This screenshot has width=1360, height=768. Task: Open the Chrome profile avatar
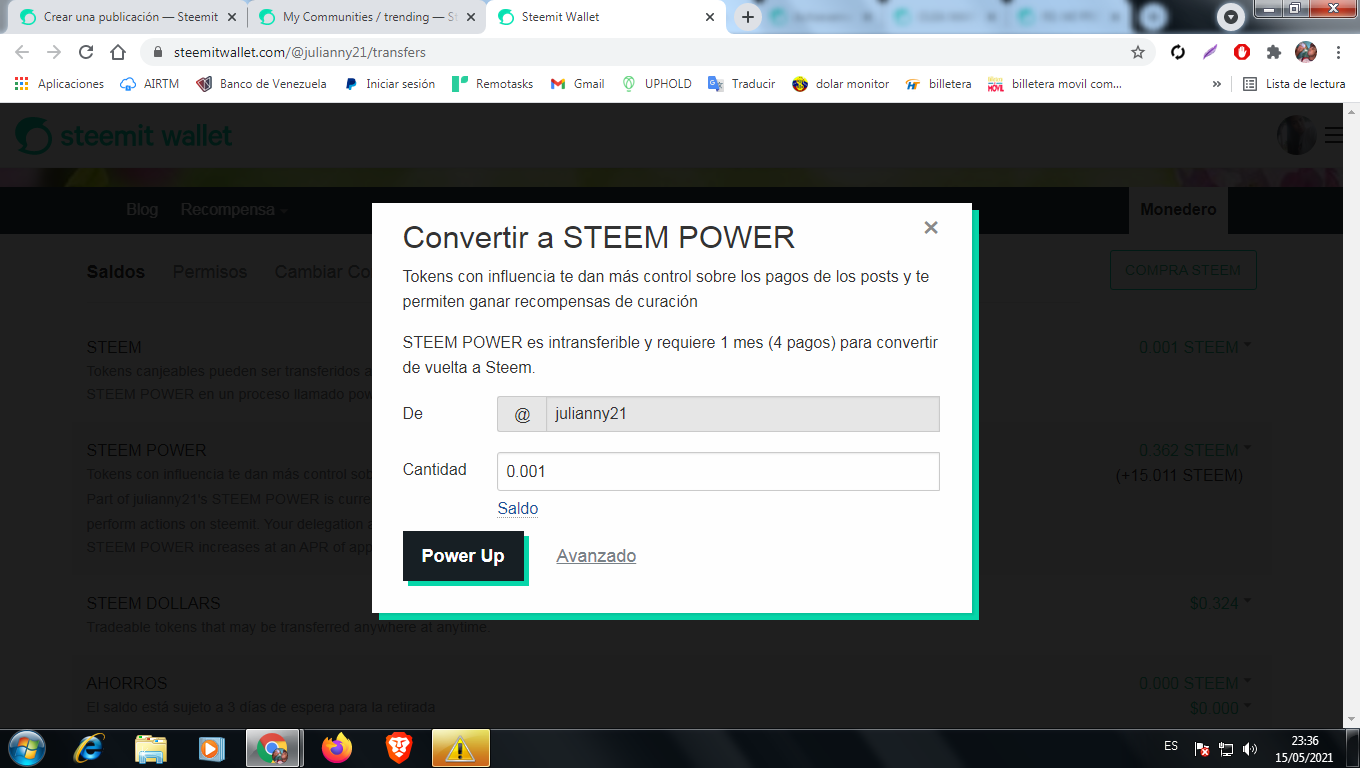click(1306, 52)
